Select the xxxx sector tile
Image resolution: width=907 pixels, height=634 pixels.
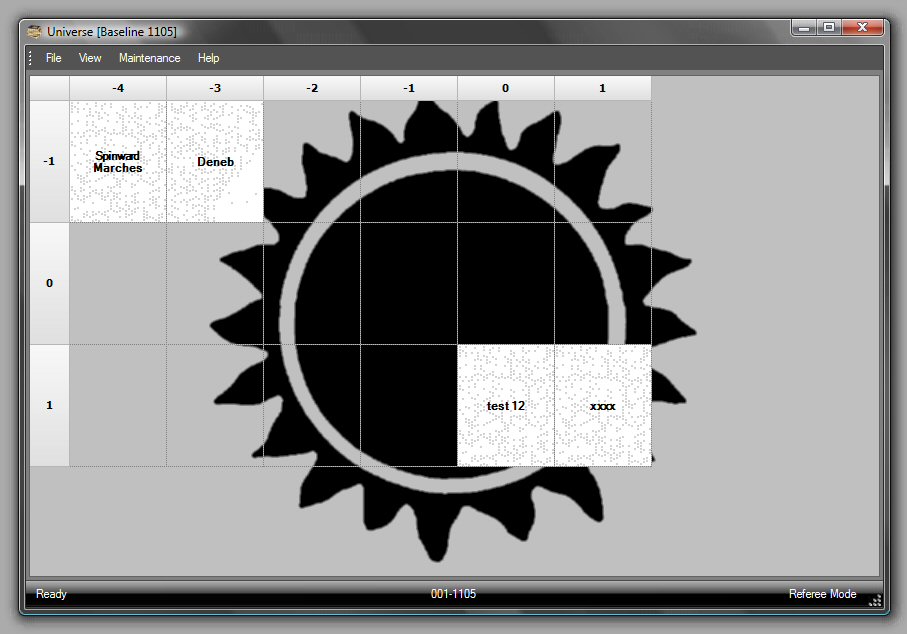coord(603,406)
